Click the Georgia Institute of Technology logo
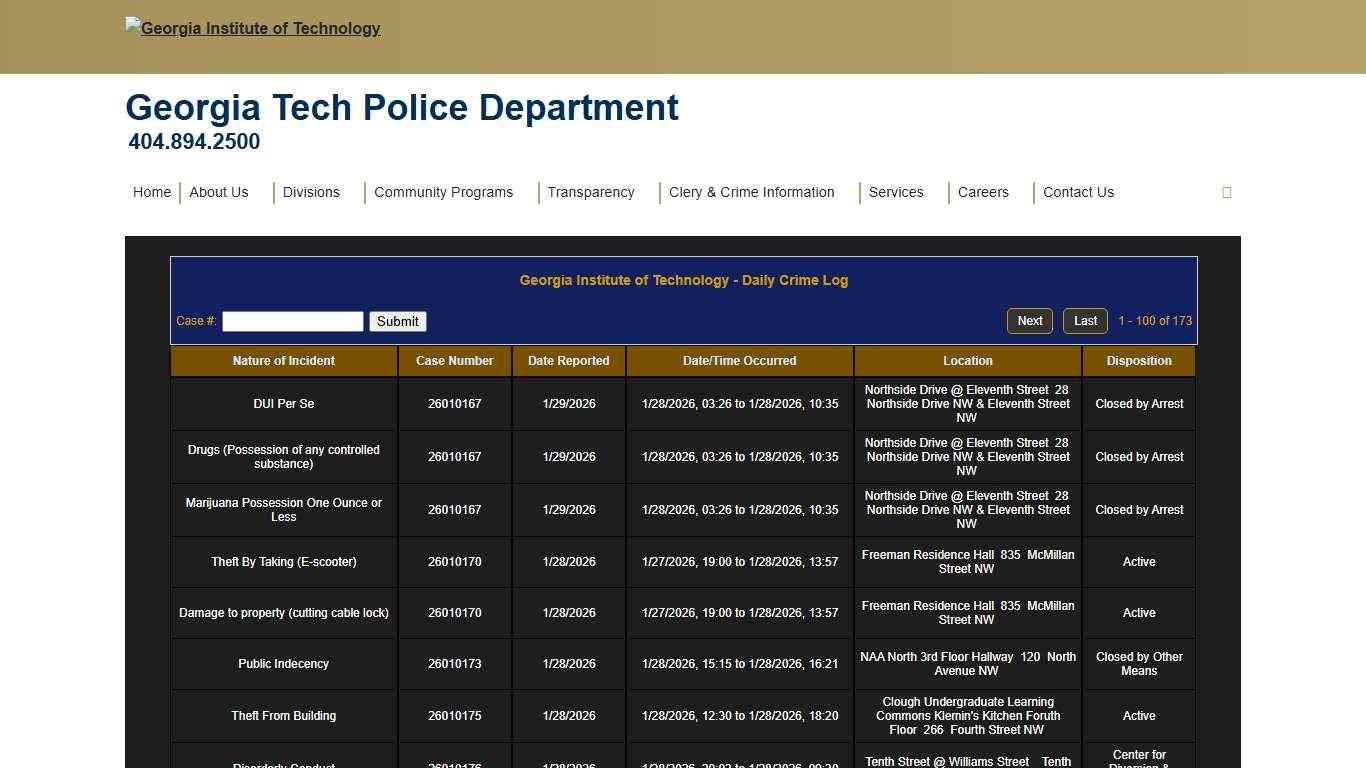 point(252,28)
